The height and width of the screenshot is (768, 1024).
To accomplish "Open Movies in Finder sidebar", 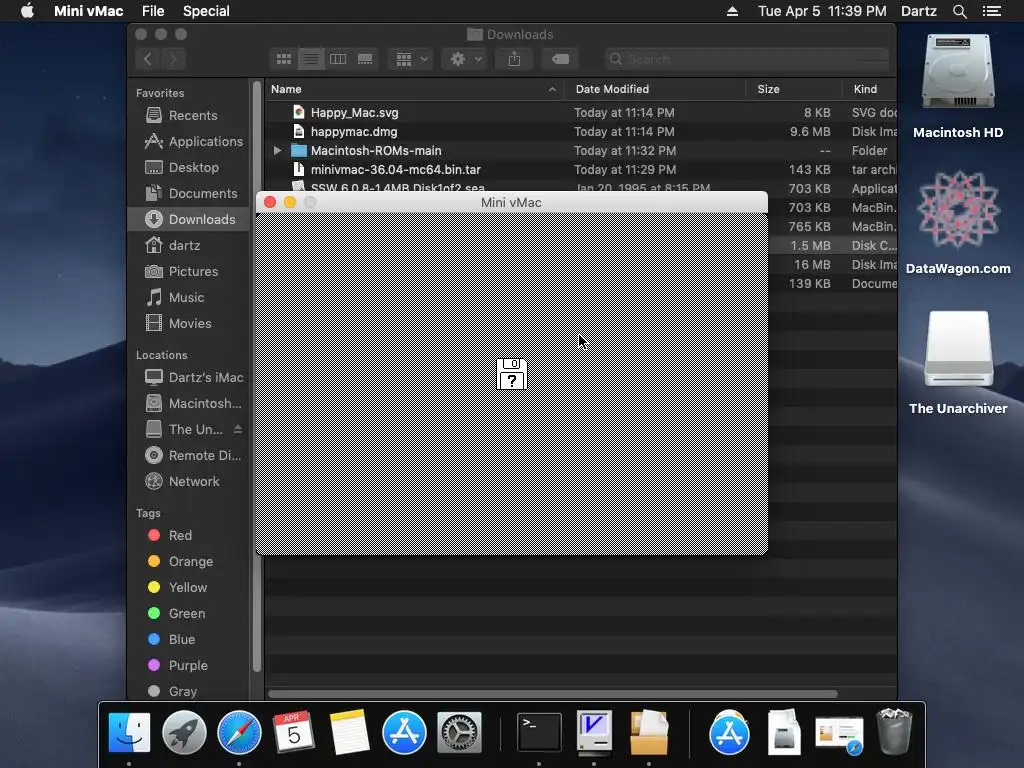I will click(x=189, y=323).
